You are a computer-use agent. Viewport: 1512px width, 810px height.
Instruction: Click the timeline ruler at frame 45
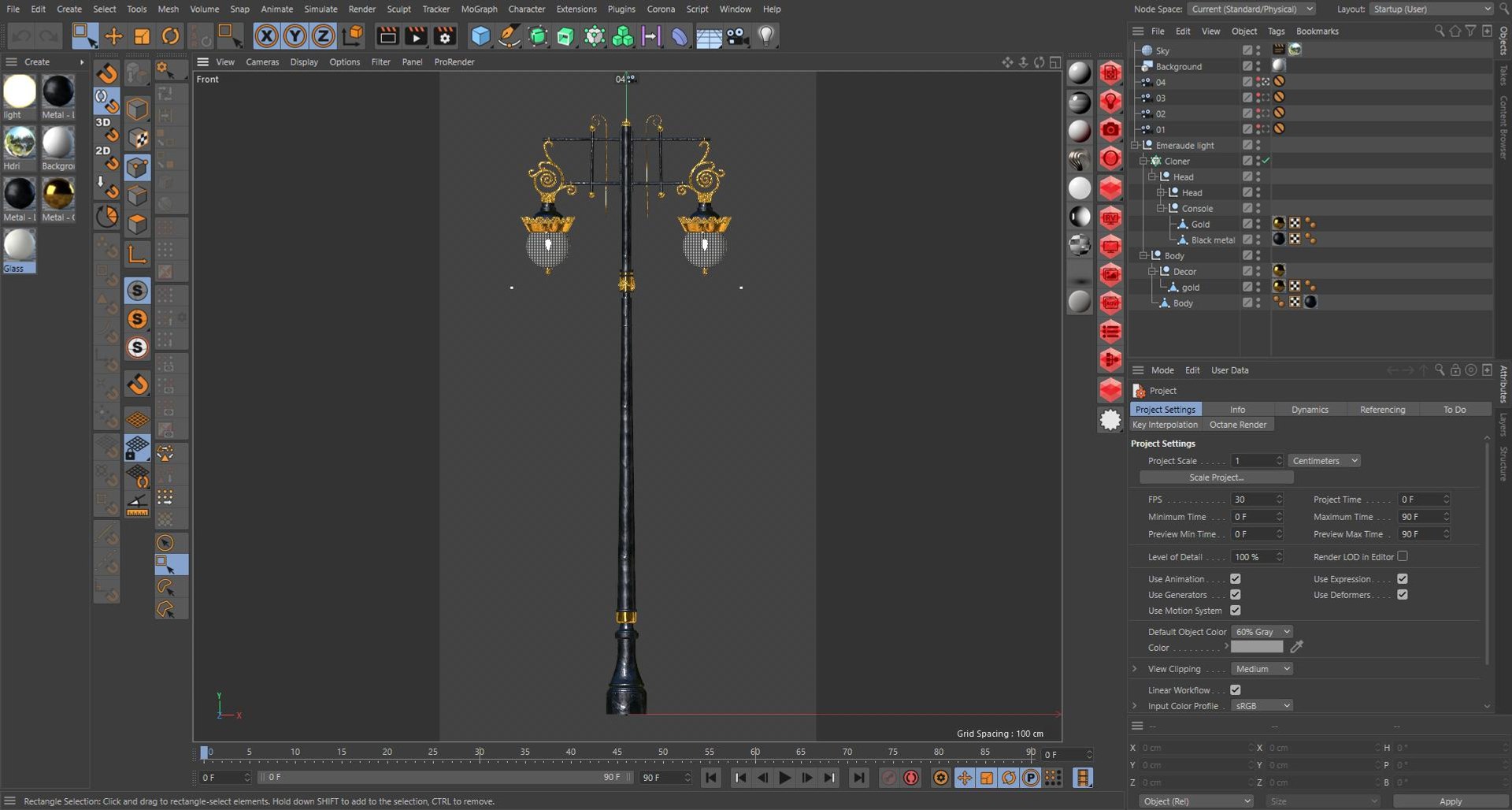(x=617, y=752)
